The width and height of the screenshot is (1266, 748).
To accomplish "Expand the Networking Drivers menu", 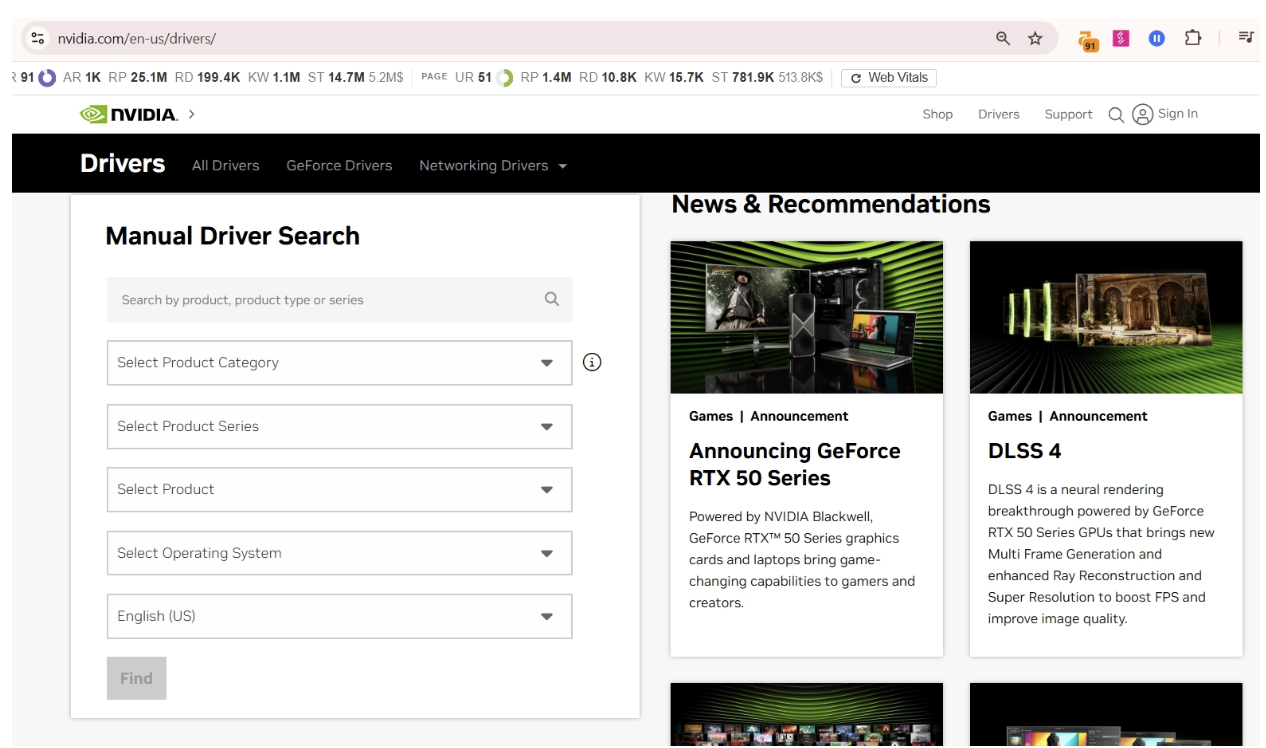I will [x=489, y=165].
